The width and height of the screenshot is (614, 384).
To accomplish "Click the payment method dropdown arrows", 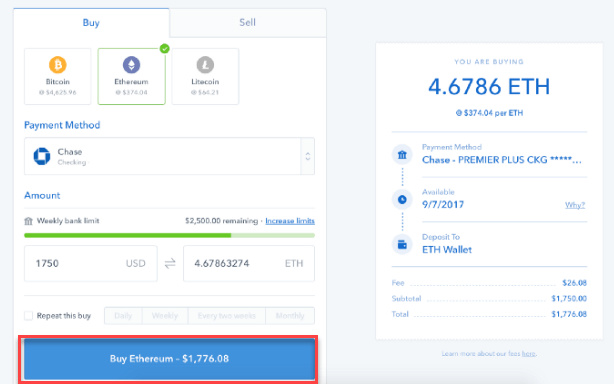I will (x=308, y=156).
